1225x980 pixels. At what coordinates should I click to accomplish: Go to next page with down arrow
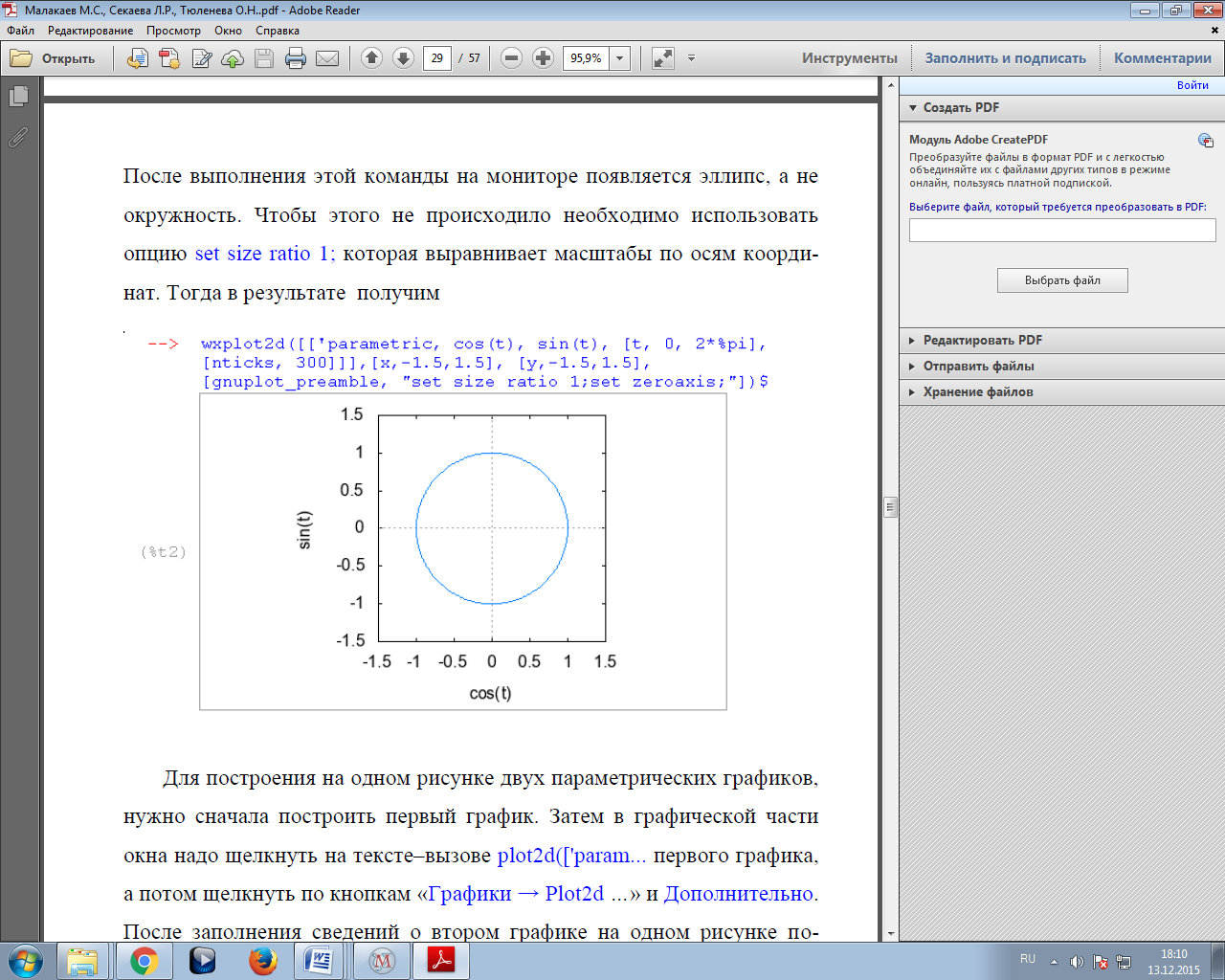[404, 58]
